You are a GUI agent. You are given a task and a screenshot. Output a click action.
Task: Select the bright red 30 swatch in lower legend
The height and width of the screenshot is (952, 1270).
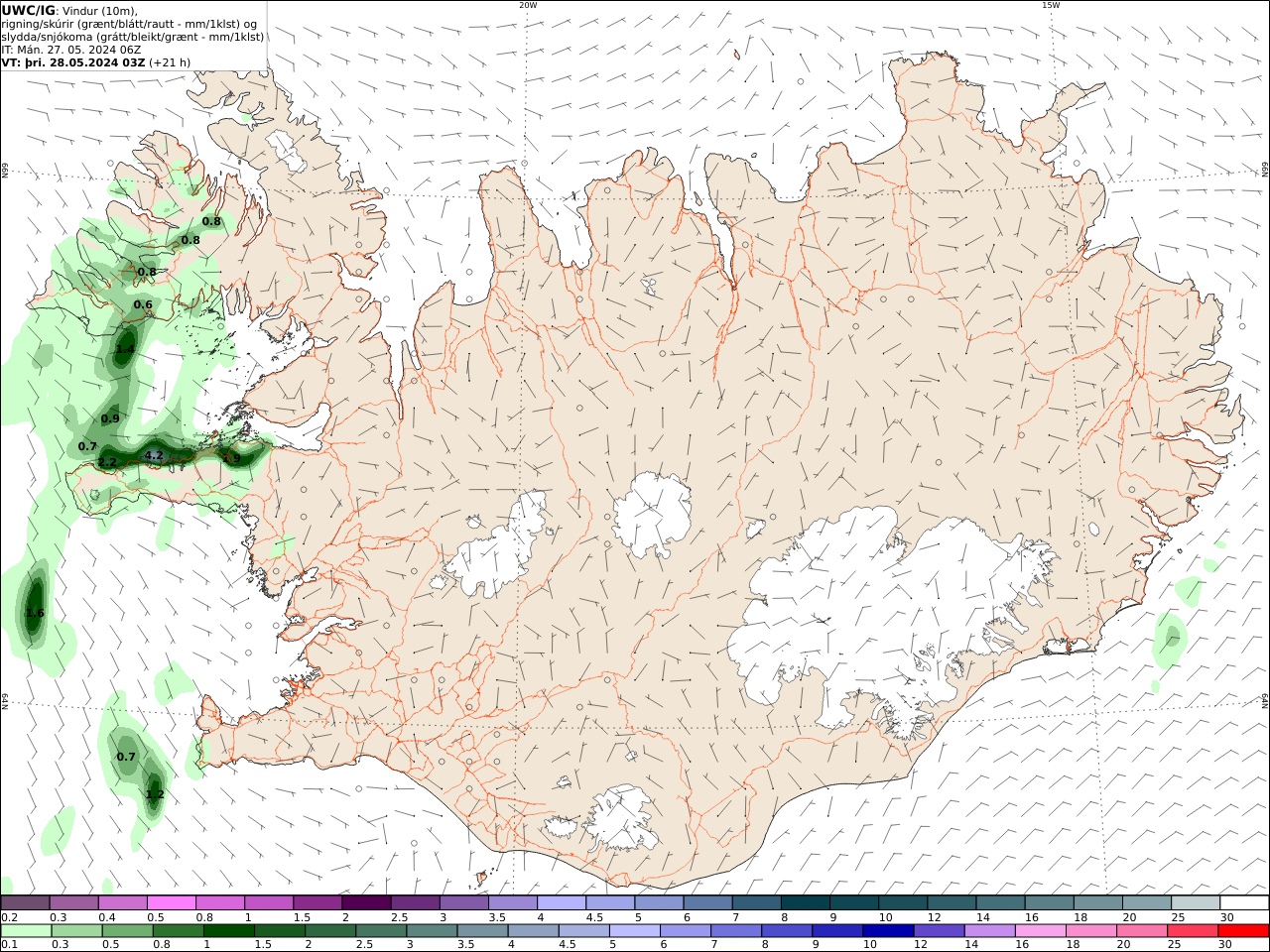click(1243, 931)
